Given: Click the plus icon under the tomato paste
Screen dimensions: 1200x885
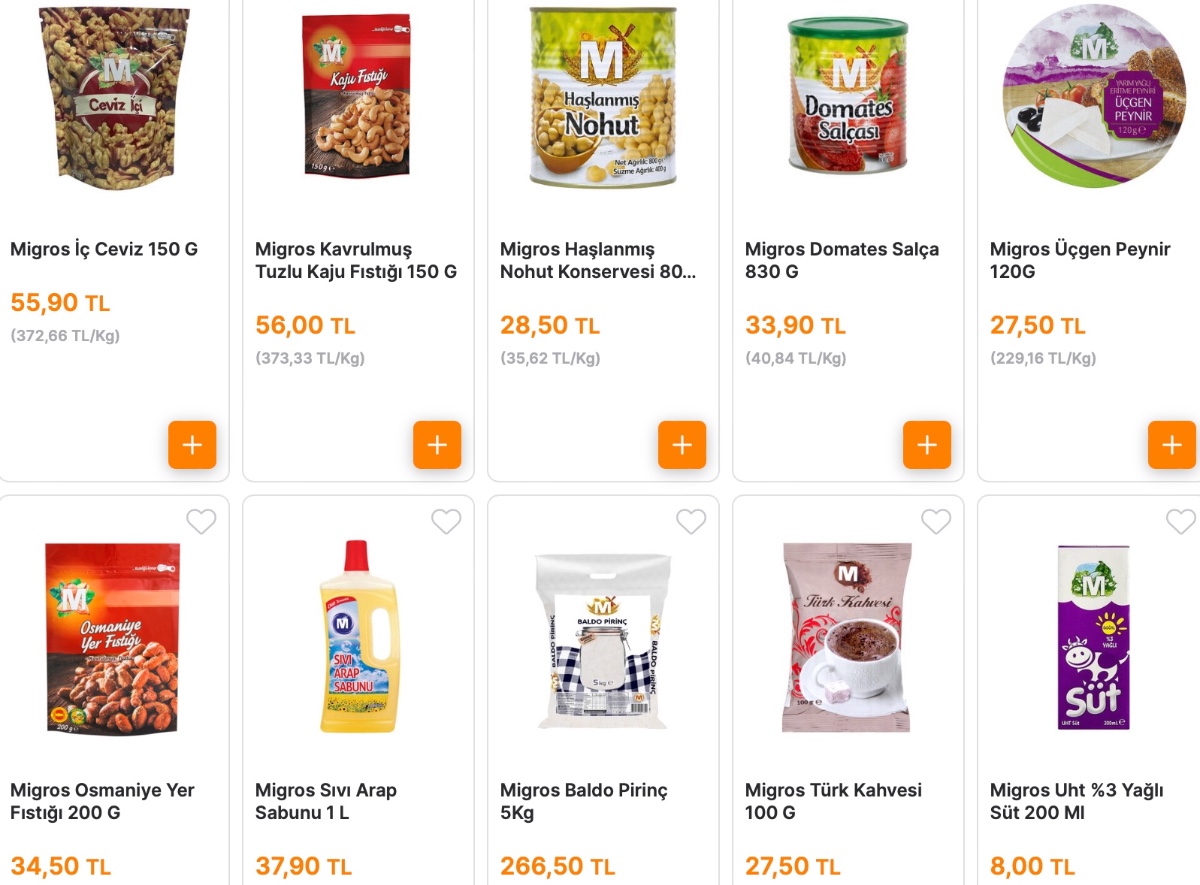Looking at the screenshot, I should 927,445.
